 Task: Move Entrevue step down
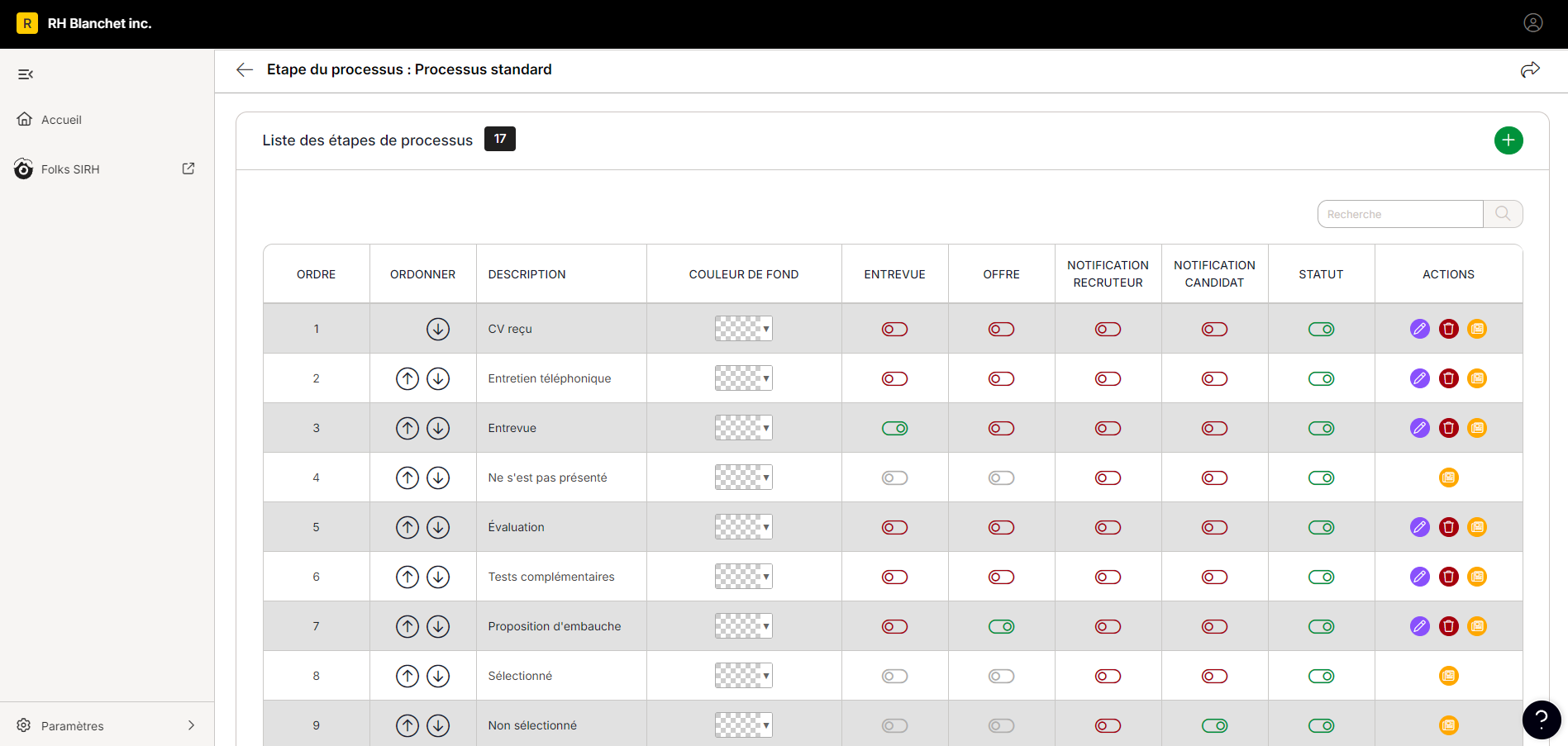coord(438,428)
